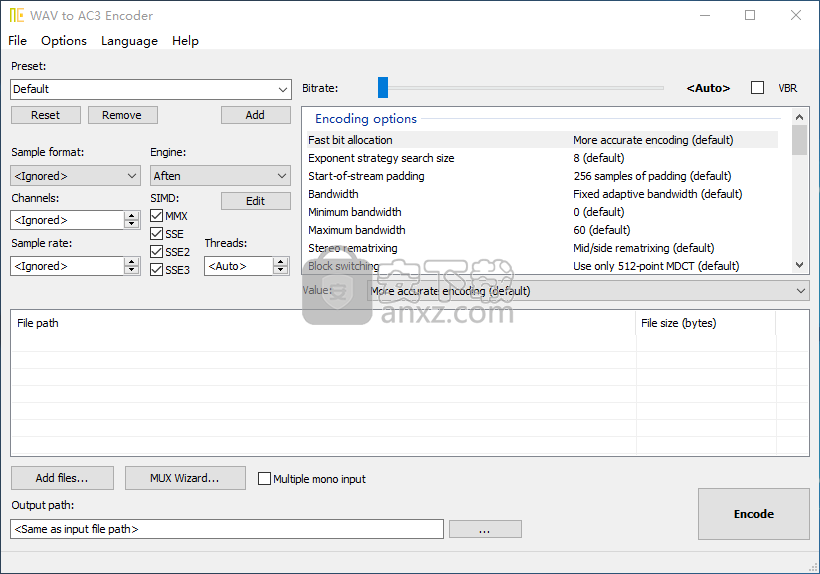Decrease Sample rate with down arrow
820x574 pixels.
coord(132,271)
